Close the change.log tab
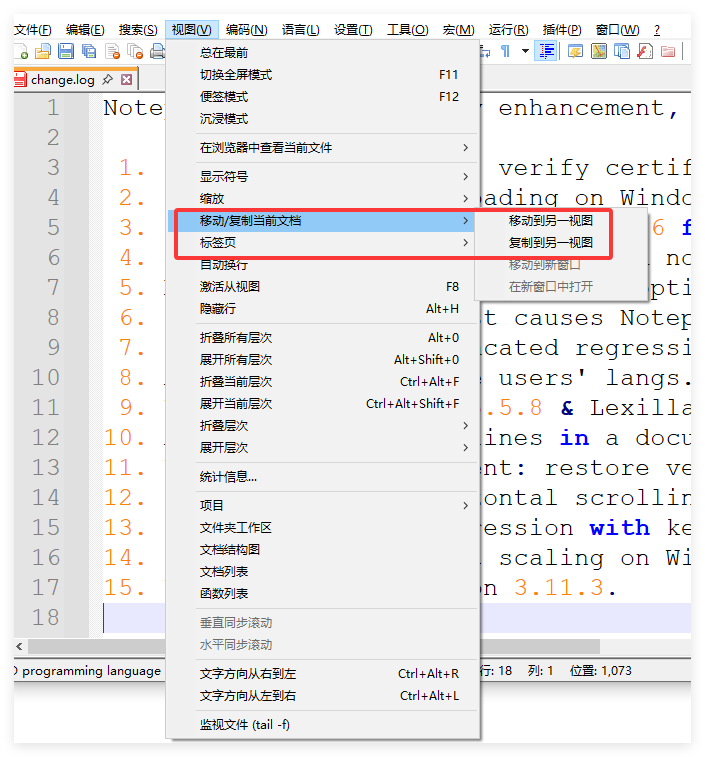This screenshot has width=705, height=757. (x=127, y=80)
